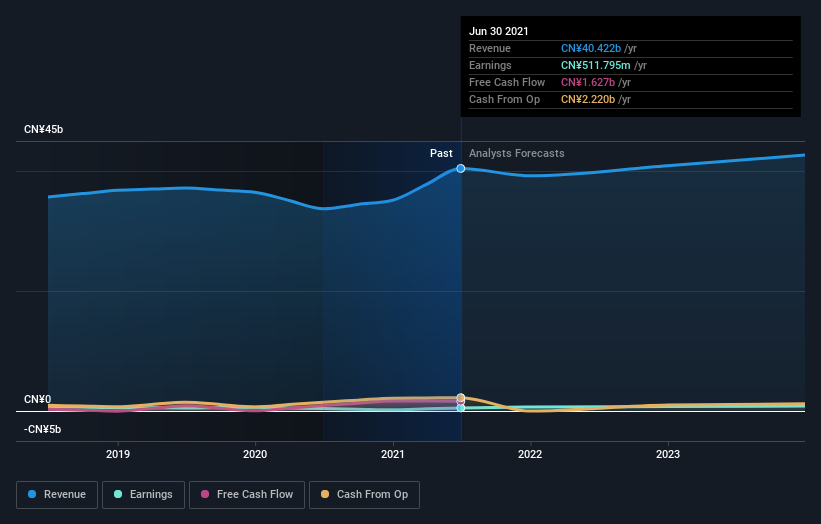The height and width of the screenshot is (524, 821).
Task: Click the 2023 x-axis label
Action: (x=668, y=454)
